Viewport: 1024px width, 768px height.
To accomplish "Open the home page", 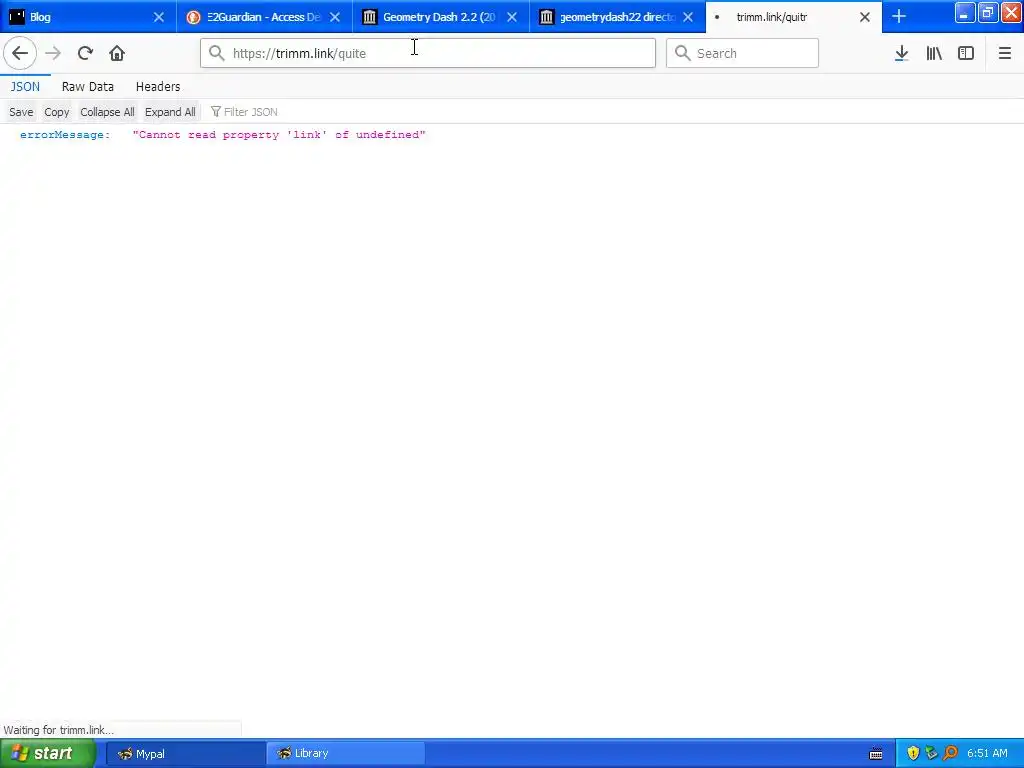I will click(117, 53).
